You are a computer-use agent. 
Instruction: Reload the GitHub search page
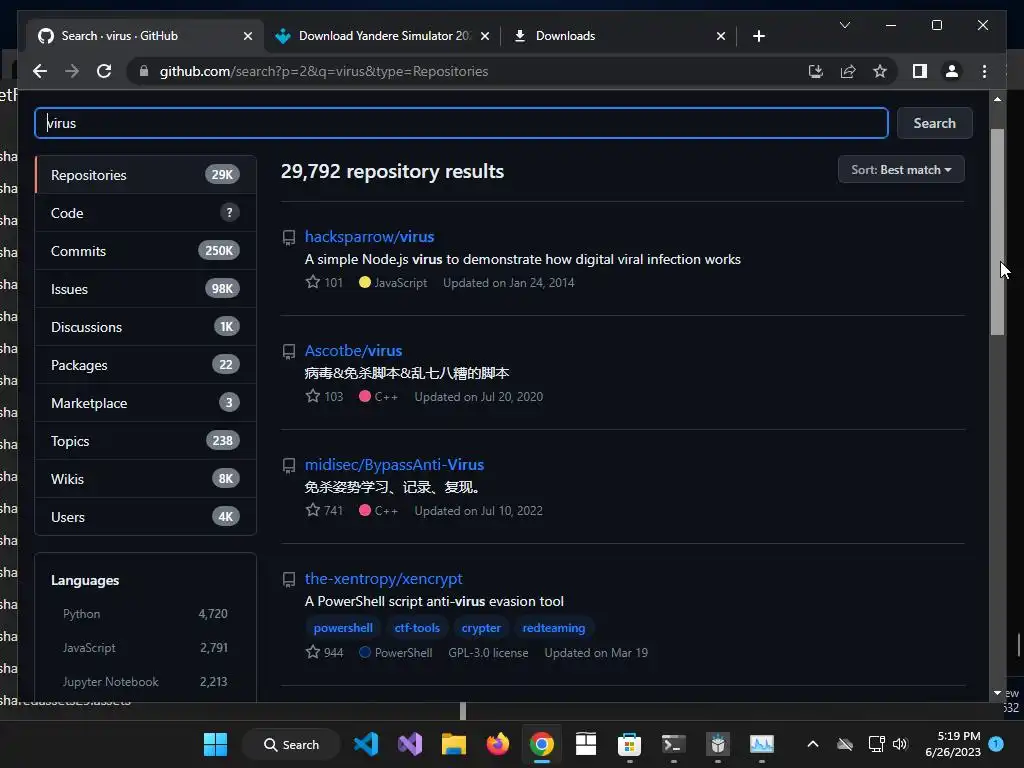(x=104, y=71)
